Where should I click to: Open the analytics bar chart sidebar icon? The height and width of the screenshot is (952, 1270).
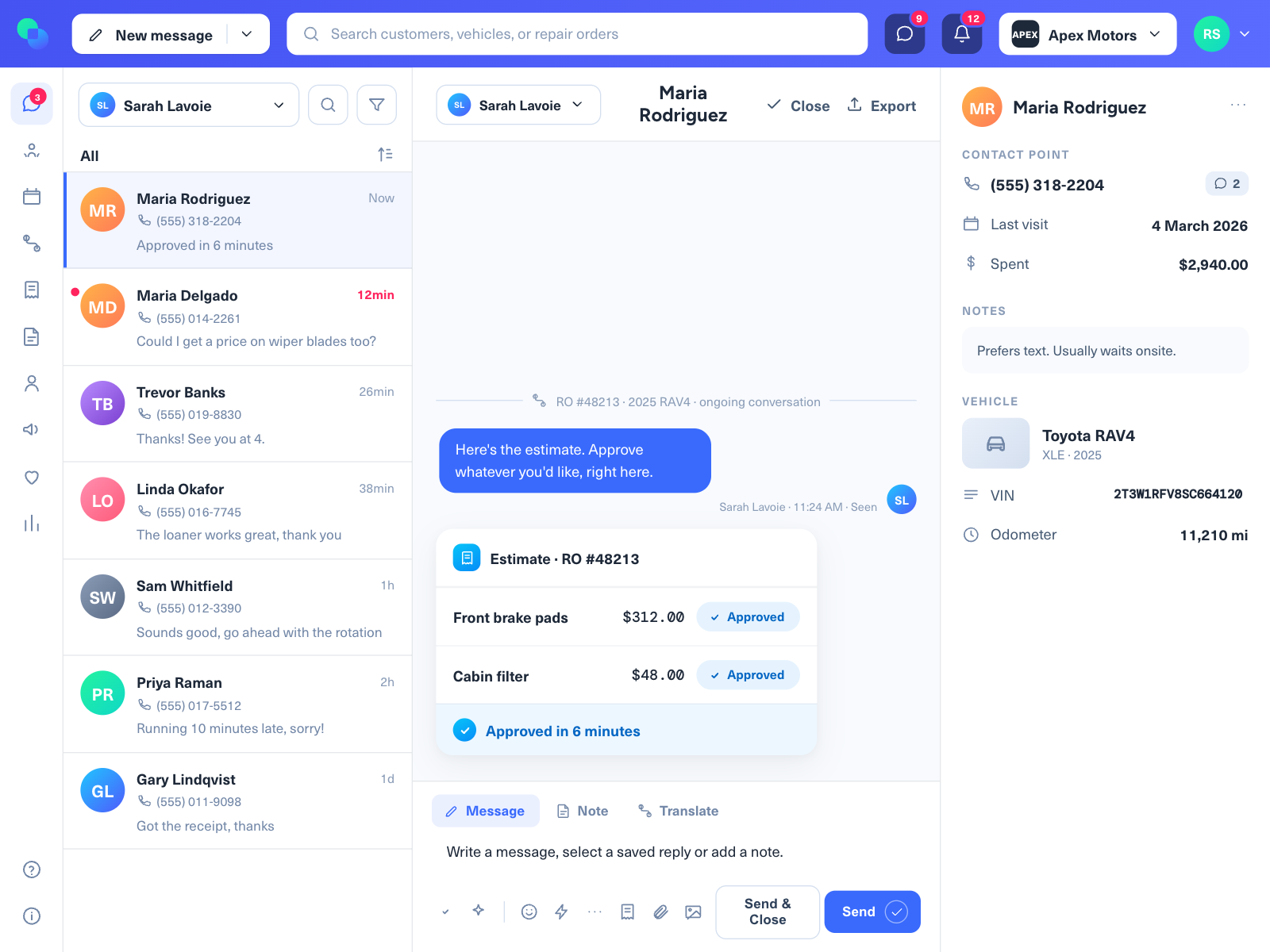point(32,524)
